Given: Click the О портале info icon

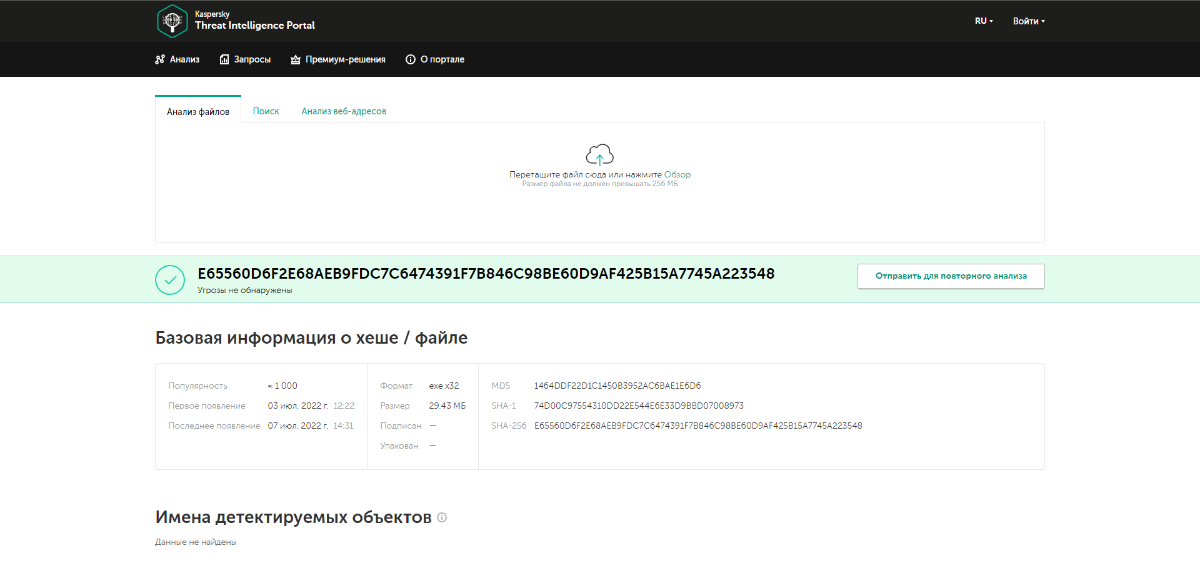Looking at the screenshot, I should point(410,60).
